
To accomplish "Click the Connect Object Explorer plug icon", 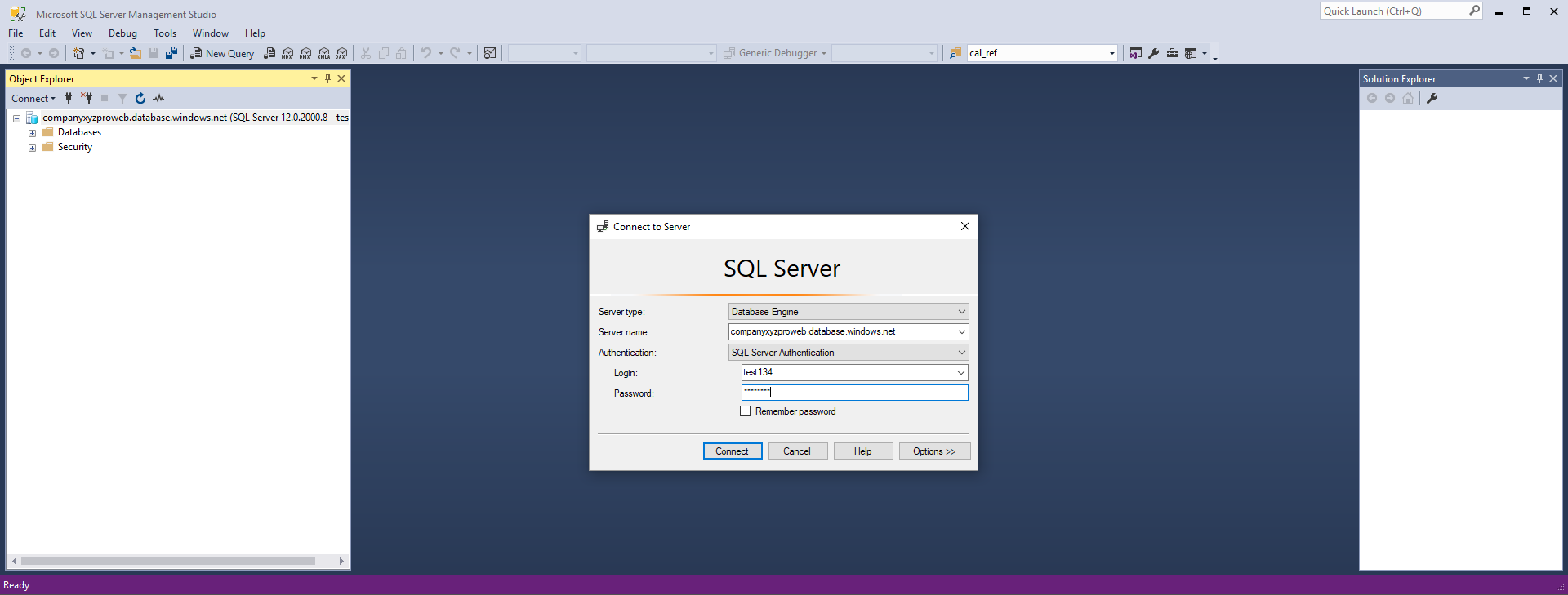I will 69,98.
